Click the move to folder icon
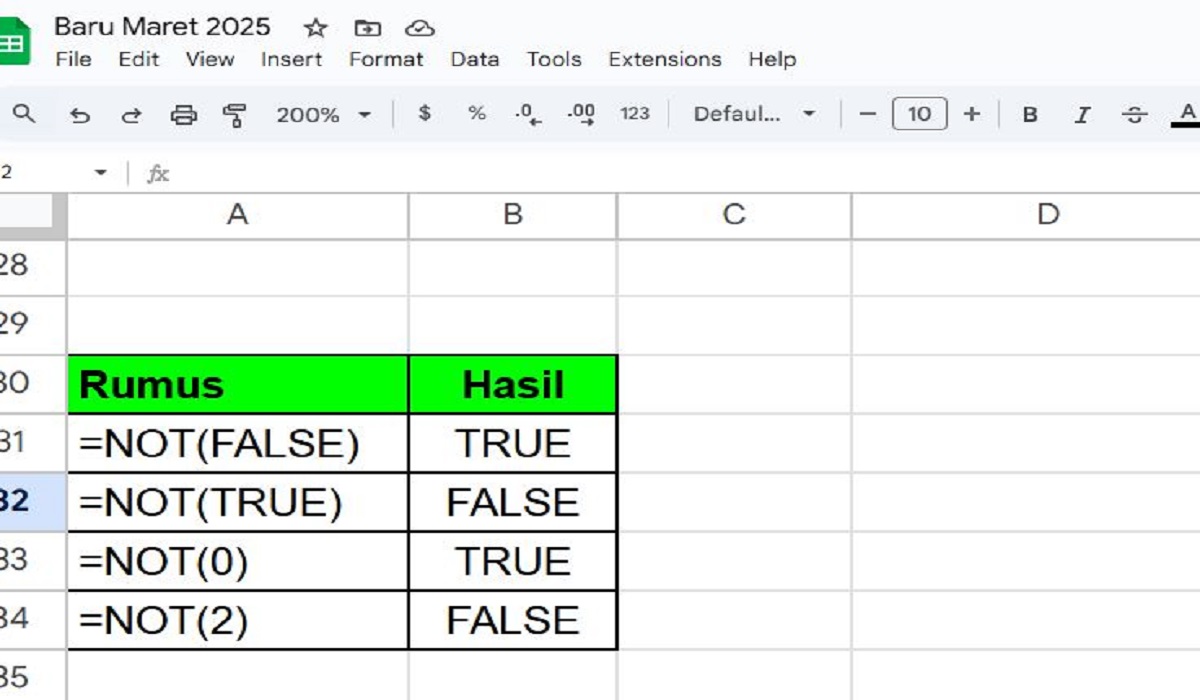Image resolution: width=1200 pixels, height=700 pixels. click(x=367, y=28)
